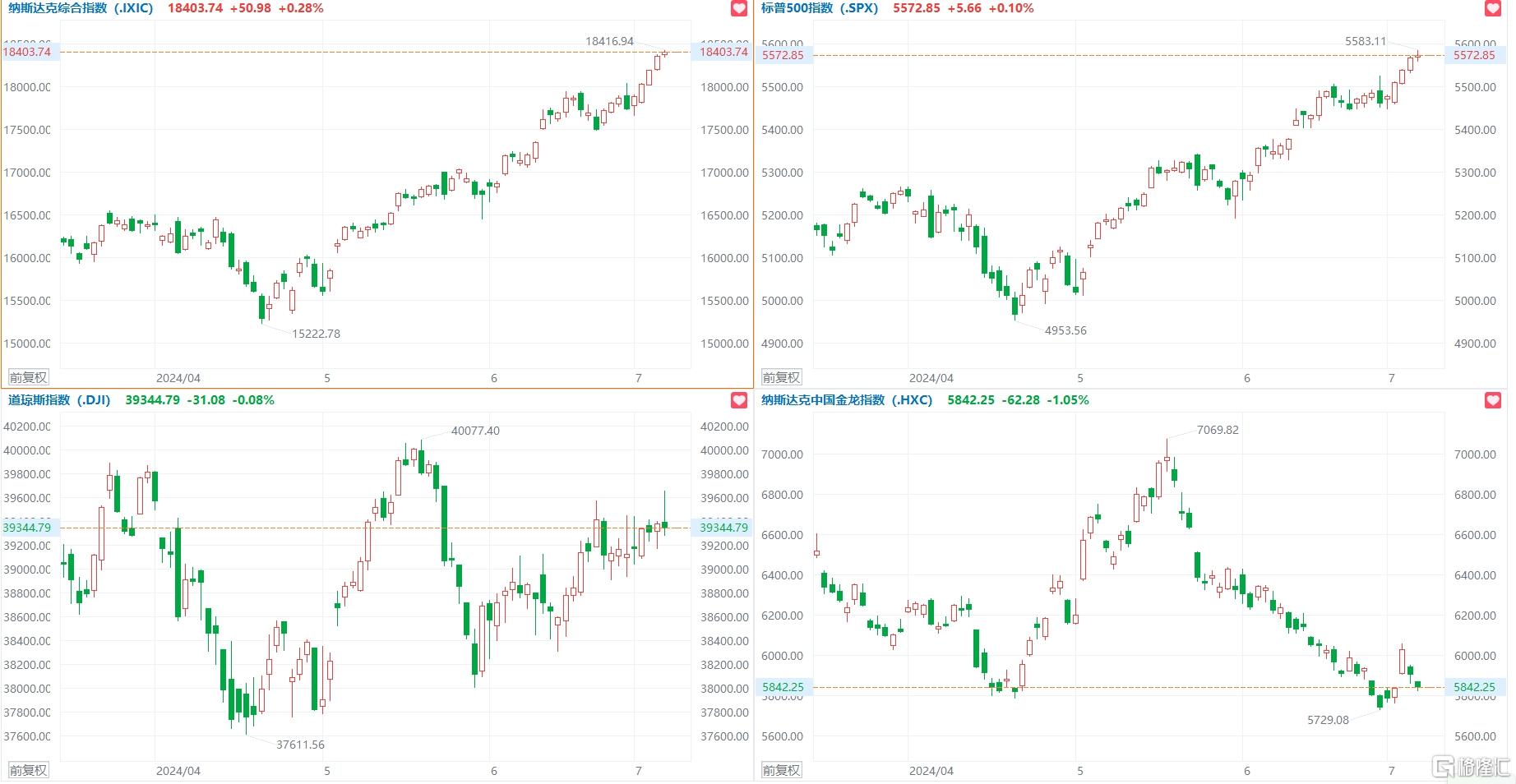Image resolution: width=1516 pixels, height=784 pixels.
Task: Click the 15222.78 low marker on IXIC chart
Action: 316,334
